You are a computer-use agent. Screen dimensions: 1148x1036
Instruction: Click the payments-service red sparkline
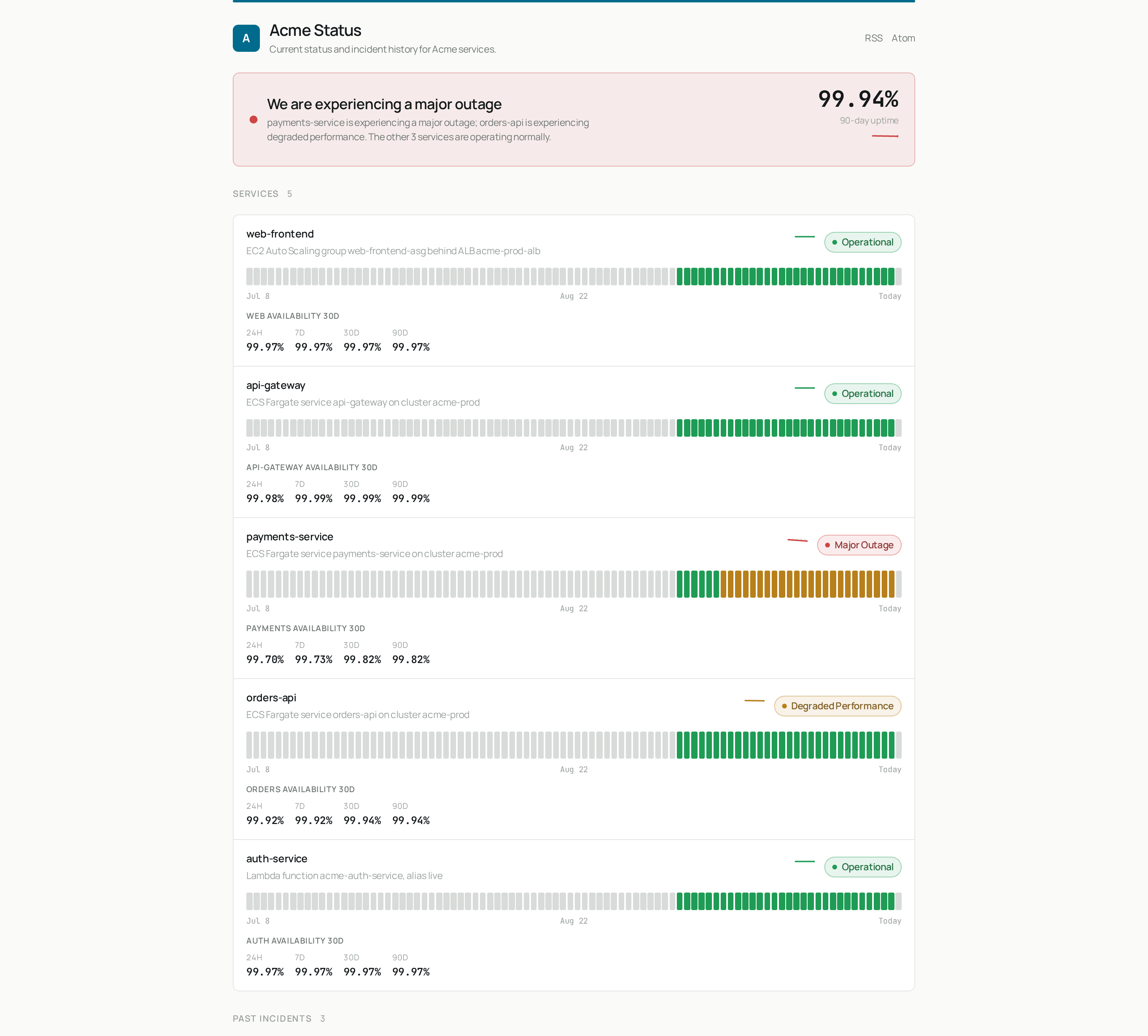(x=797, y=540)
